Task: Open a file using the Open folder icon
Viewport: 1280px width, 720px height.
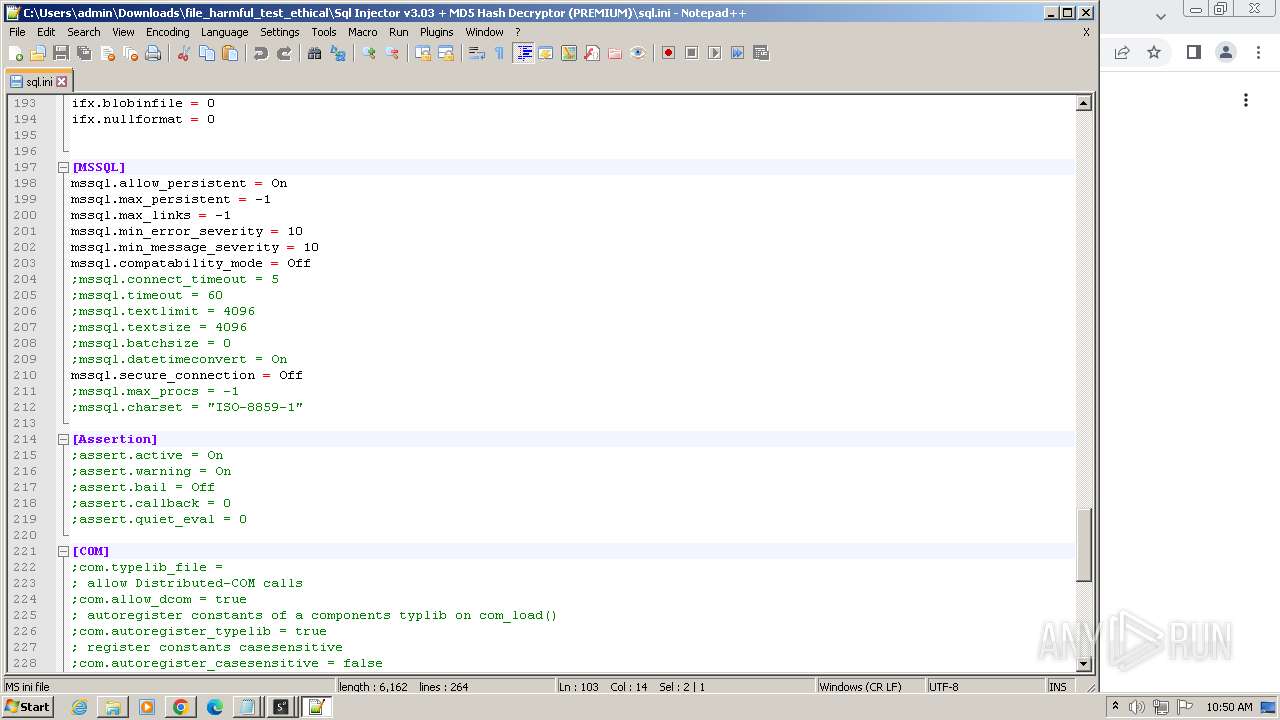Action: point(38,53)
